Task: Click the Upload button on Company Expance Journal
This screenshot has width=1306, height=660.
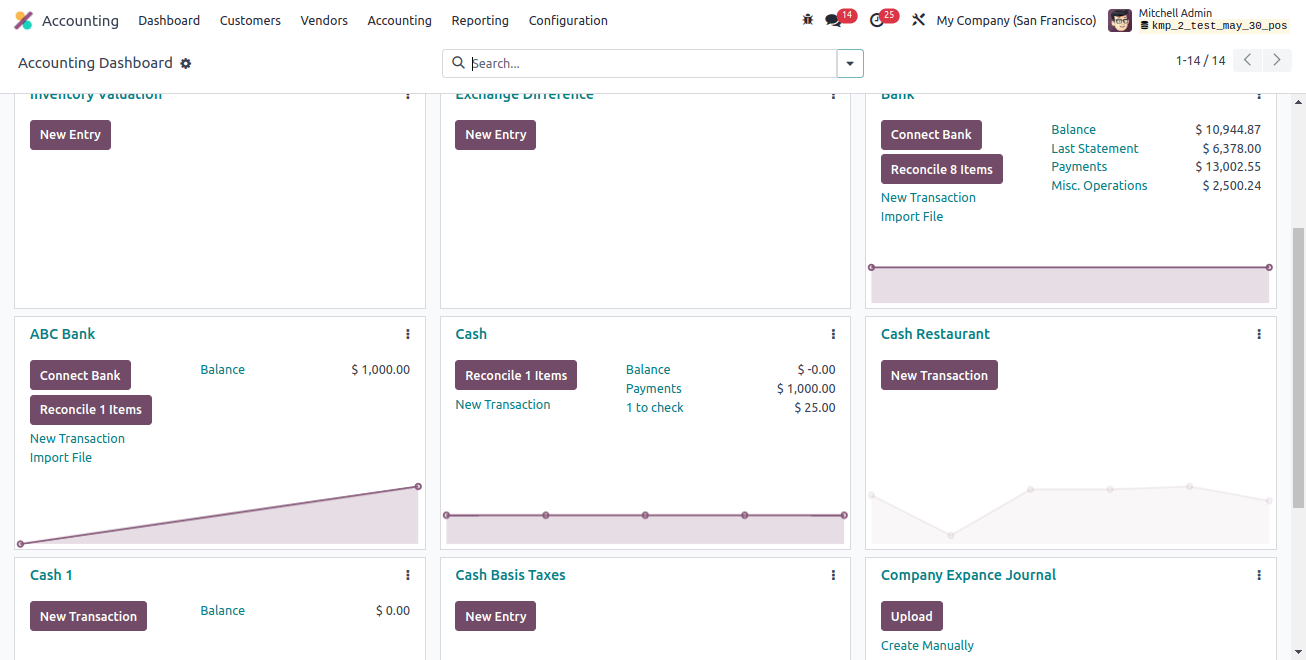Action: click(911, 616)
